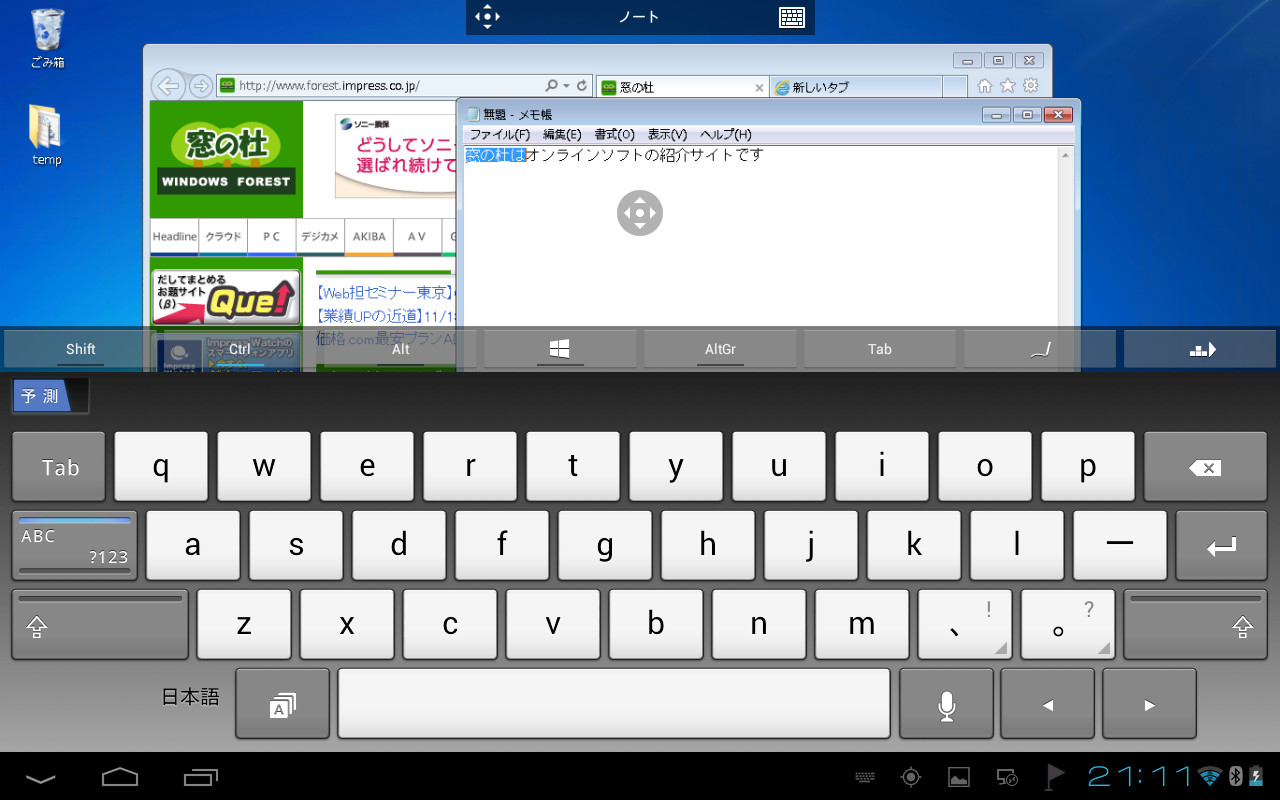Click the search magnifier in IE address bar
1280x800 pixels.
click(551, 86)
